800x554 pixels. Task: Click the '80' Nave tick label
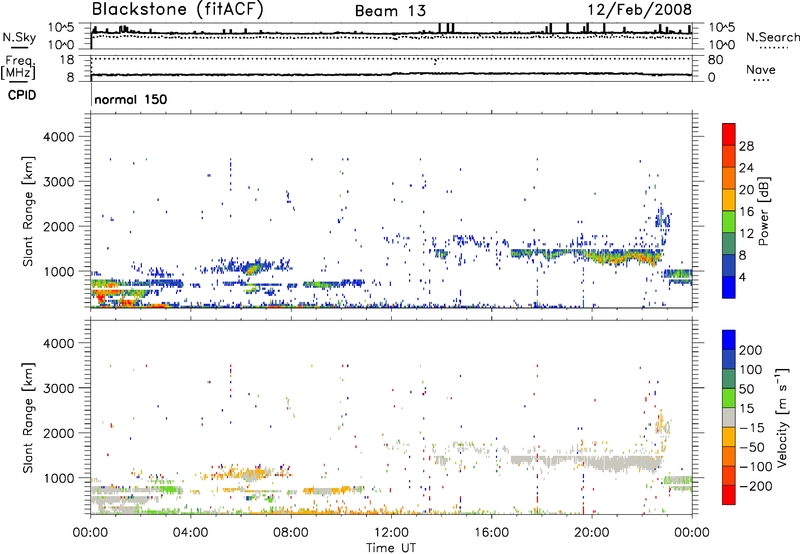715,60
